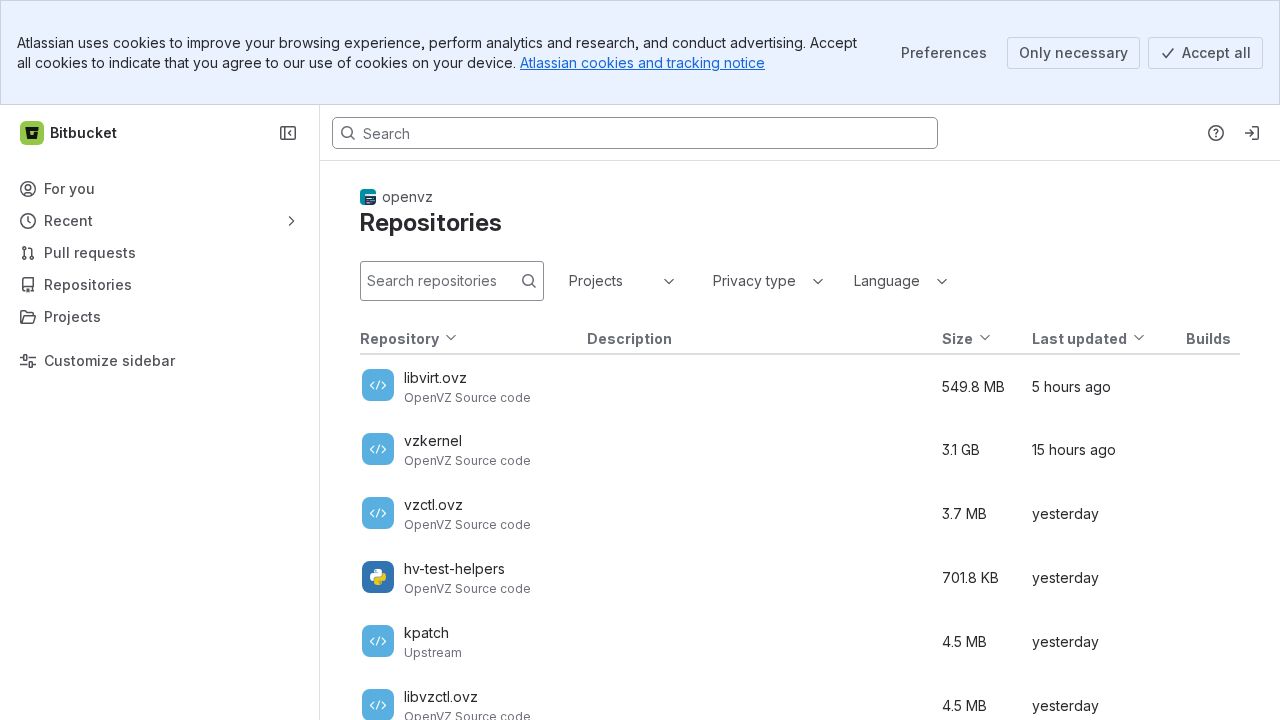The height and width of the screenshot is (720, 1280).
Task: Click the Bitbucket logo icon
Action: pyautogui.click(x=32, y=133)
